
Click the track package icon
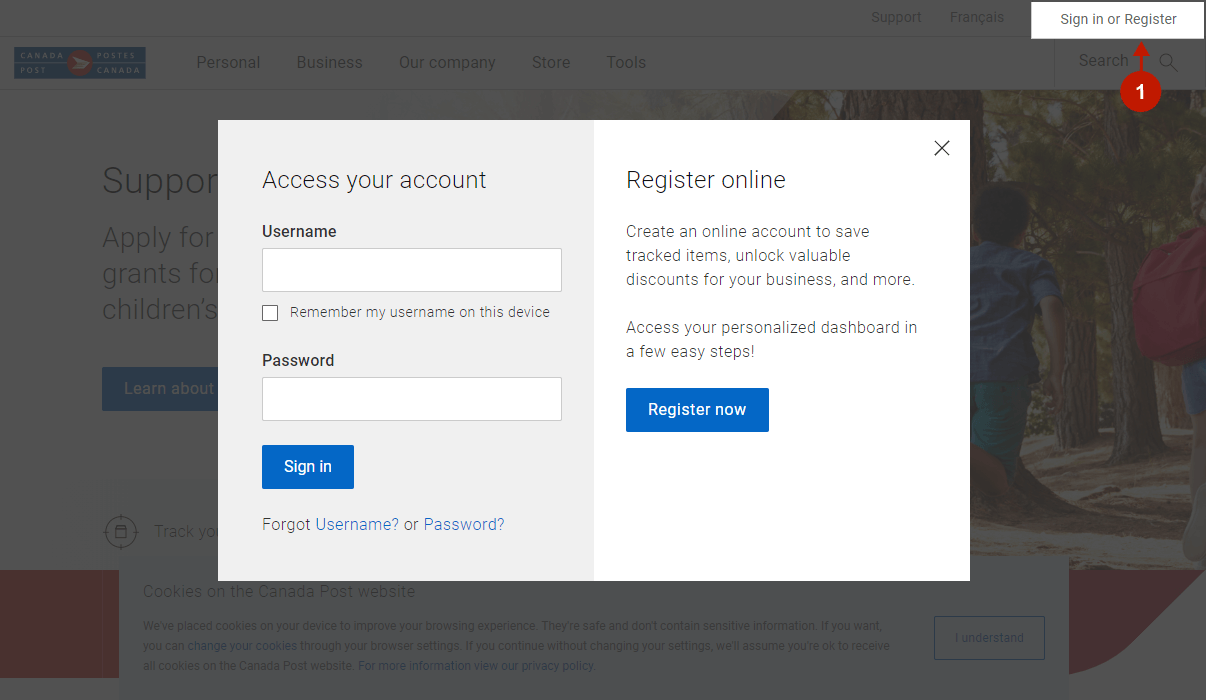tap(121, 531)
